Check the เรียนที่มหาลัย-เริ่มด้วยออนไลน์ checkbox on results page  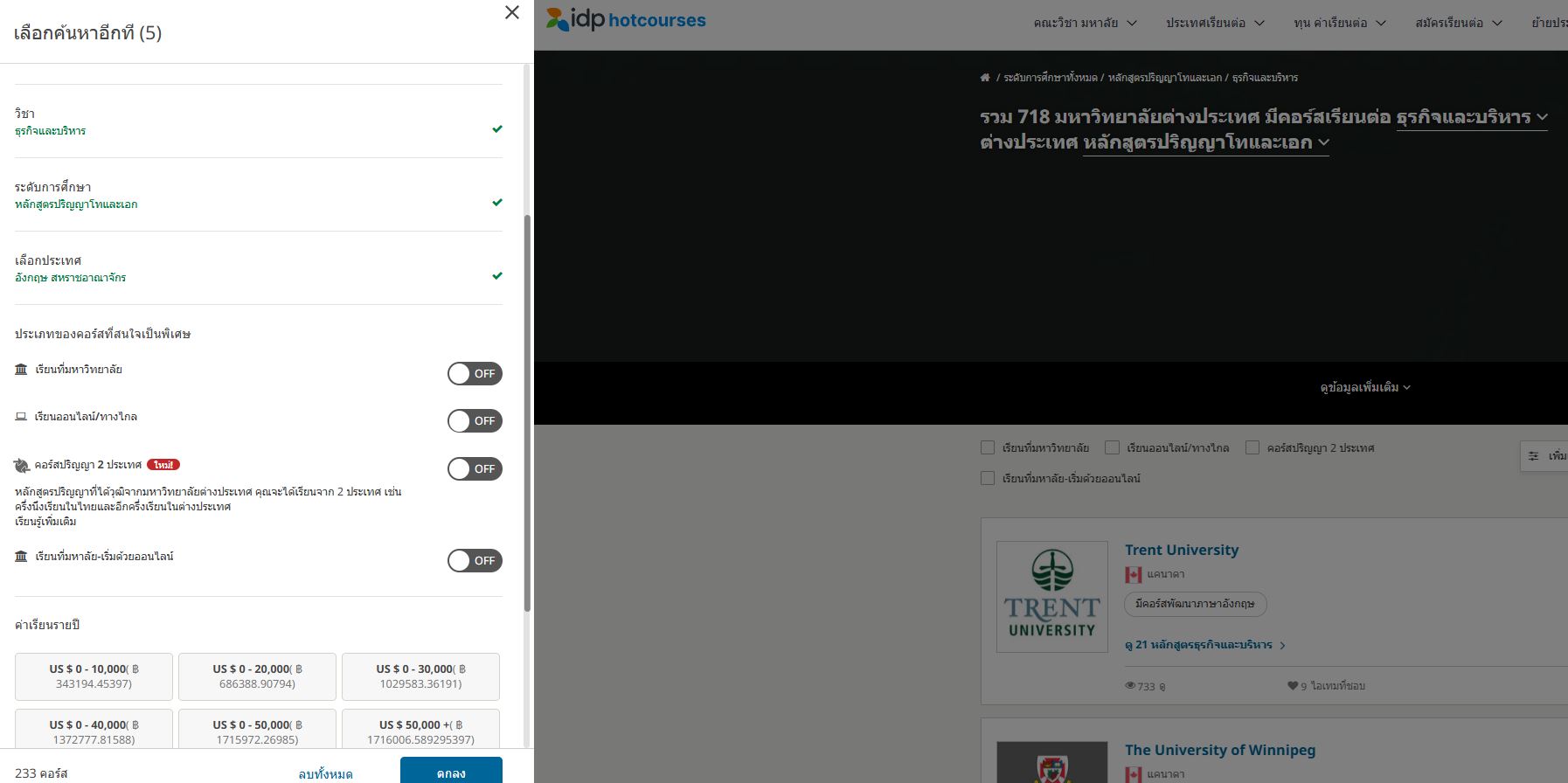point(988,478)
